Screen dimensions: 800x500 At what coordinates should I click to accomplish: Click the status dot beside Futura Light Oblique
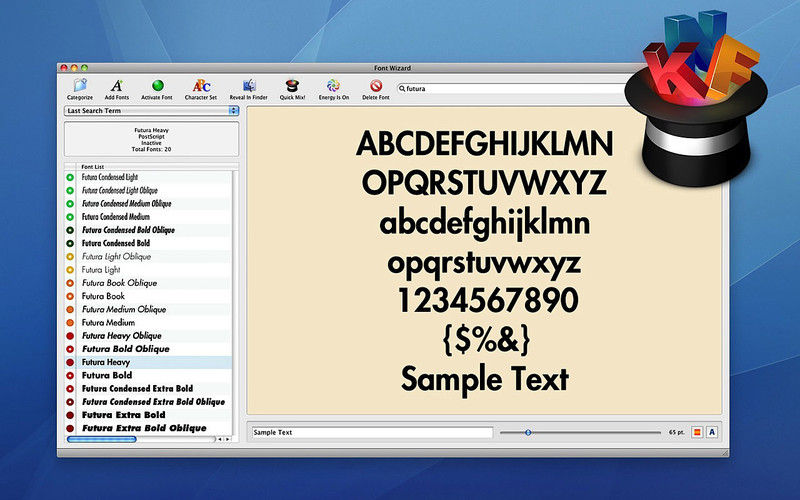pos(70,257)
